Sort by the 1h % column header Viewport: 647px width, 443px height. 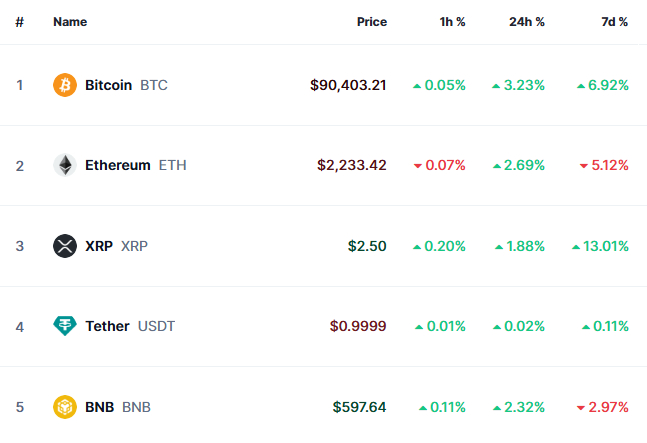point(452,22)
